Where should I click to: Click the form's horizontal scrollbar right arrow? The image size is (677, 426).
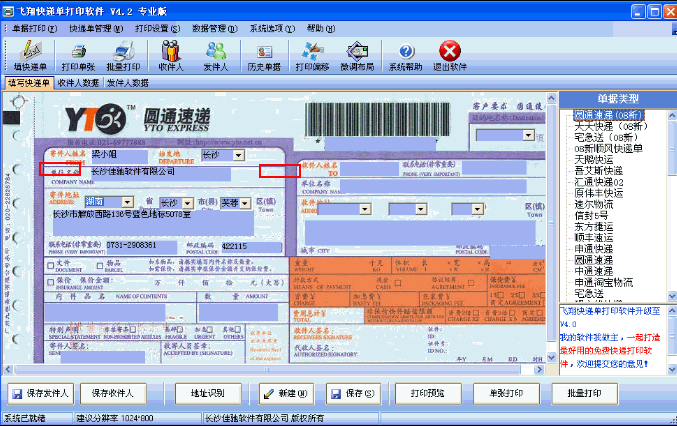(538, 369)
